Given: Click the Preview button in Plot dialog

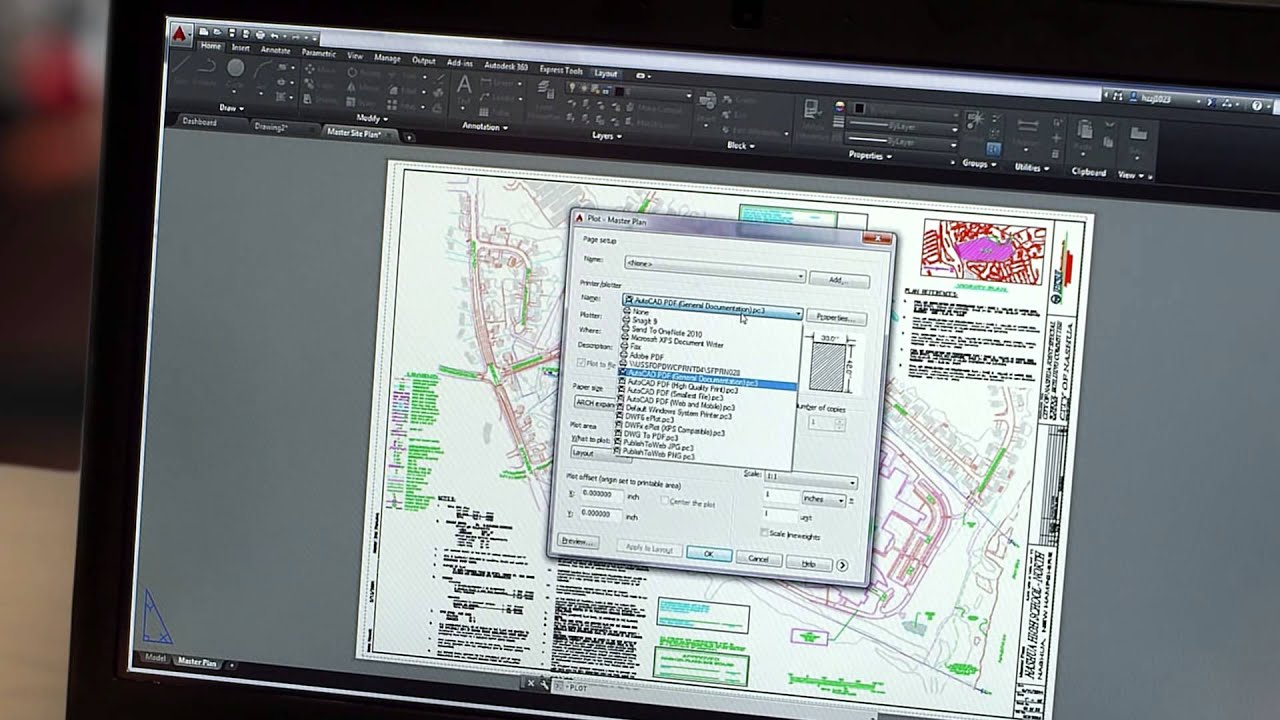Looking at the screenshot, I should (x=576, y=541).
